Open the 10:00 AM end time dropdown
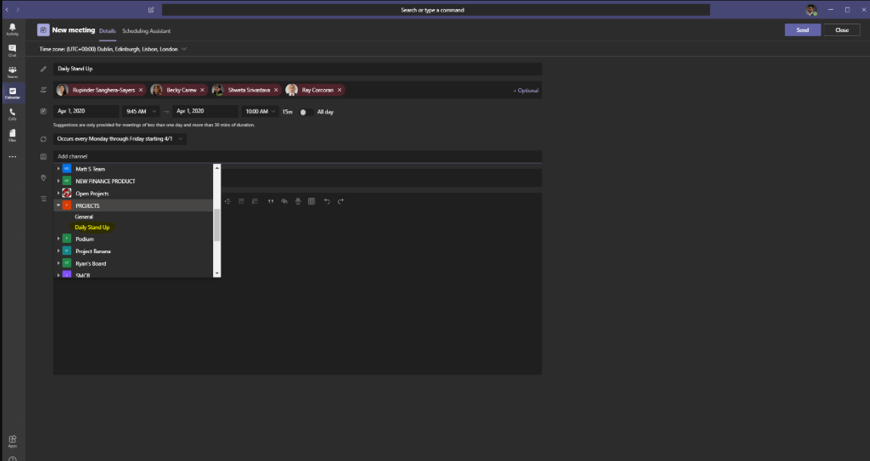The height and width of the screenshot is (461, 870). point(260,112)
